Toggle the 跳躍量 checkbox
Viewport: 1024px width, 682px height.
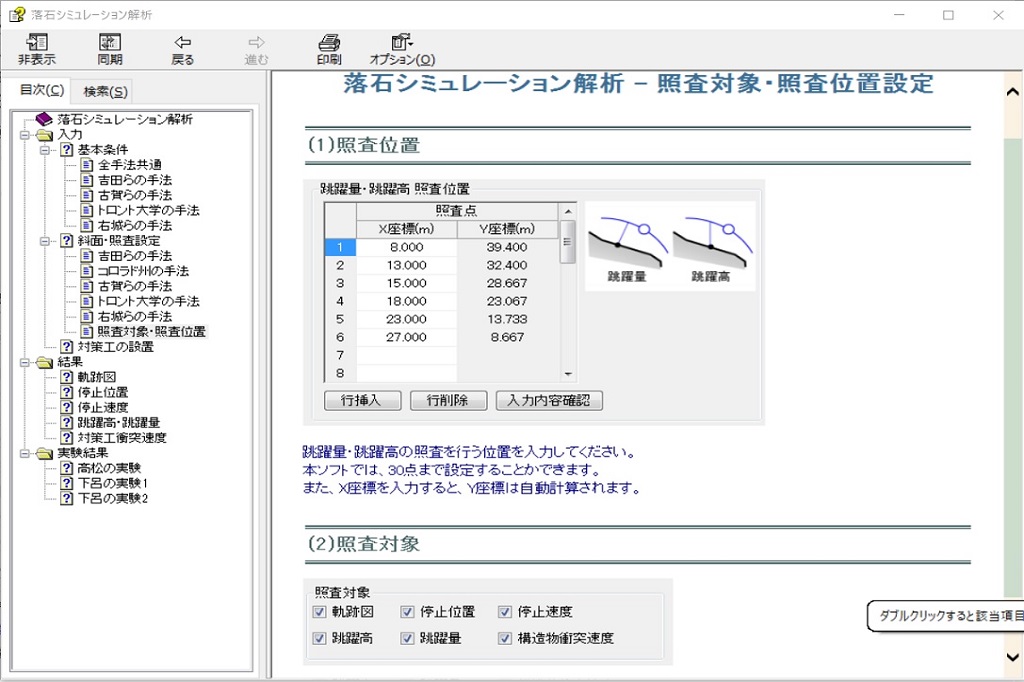click(408, 638)
